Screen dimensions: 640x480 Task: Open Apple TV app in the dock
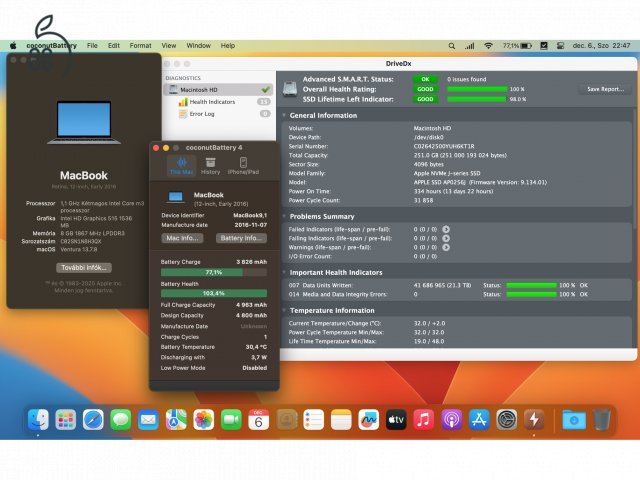(x=396, y=420)
